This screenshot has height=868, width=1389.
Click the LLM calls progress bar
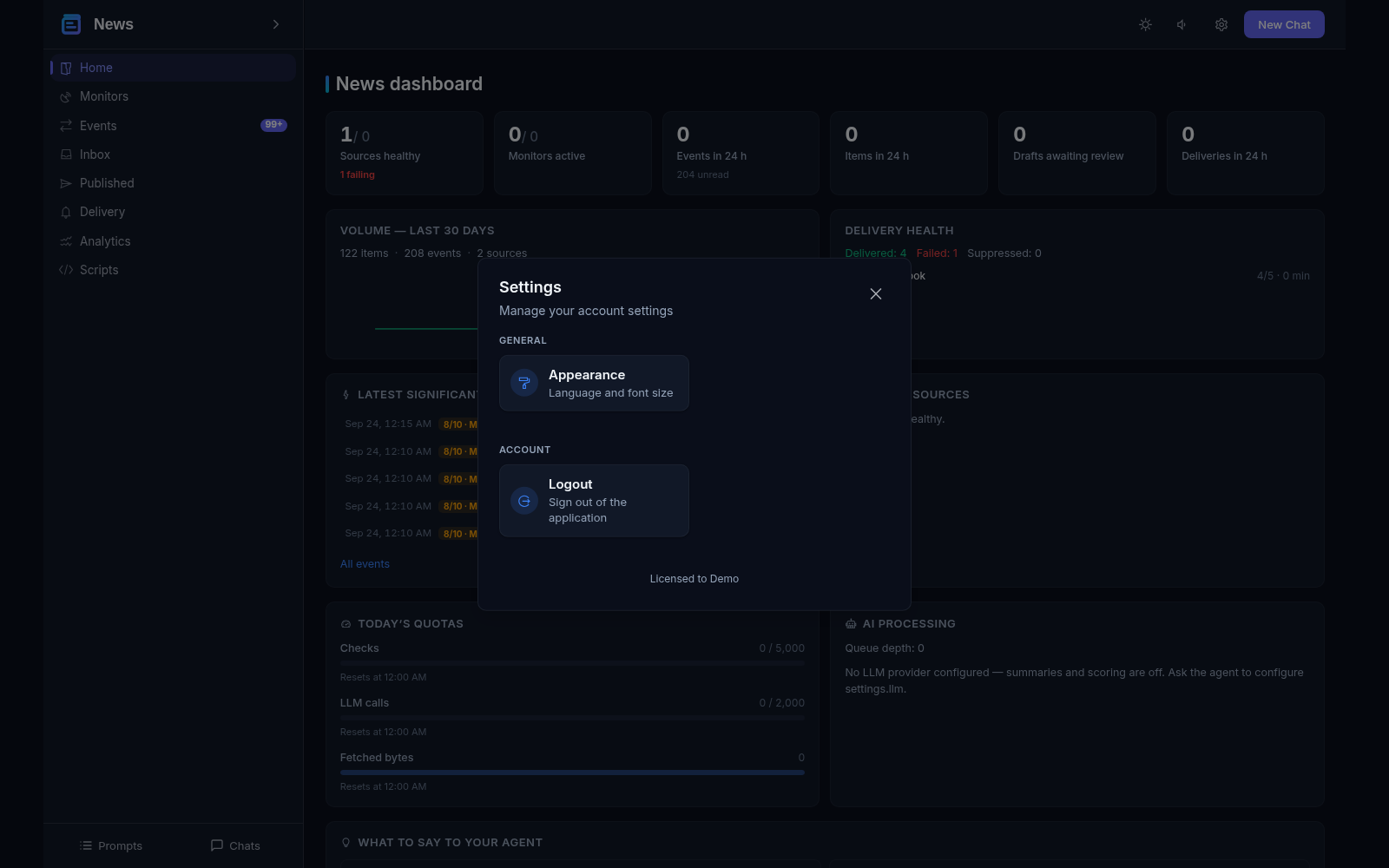(572, 718)
